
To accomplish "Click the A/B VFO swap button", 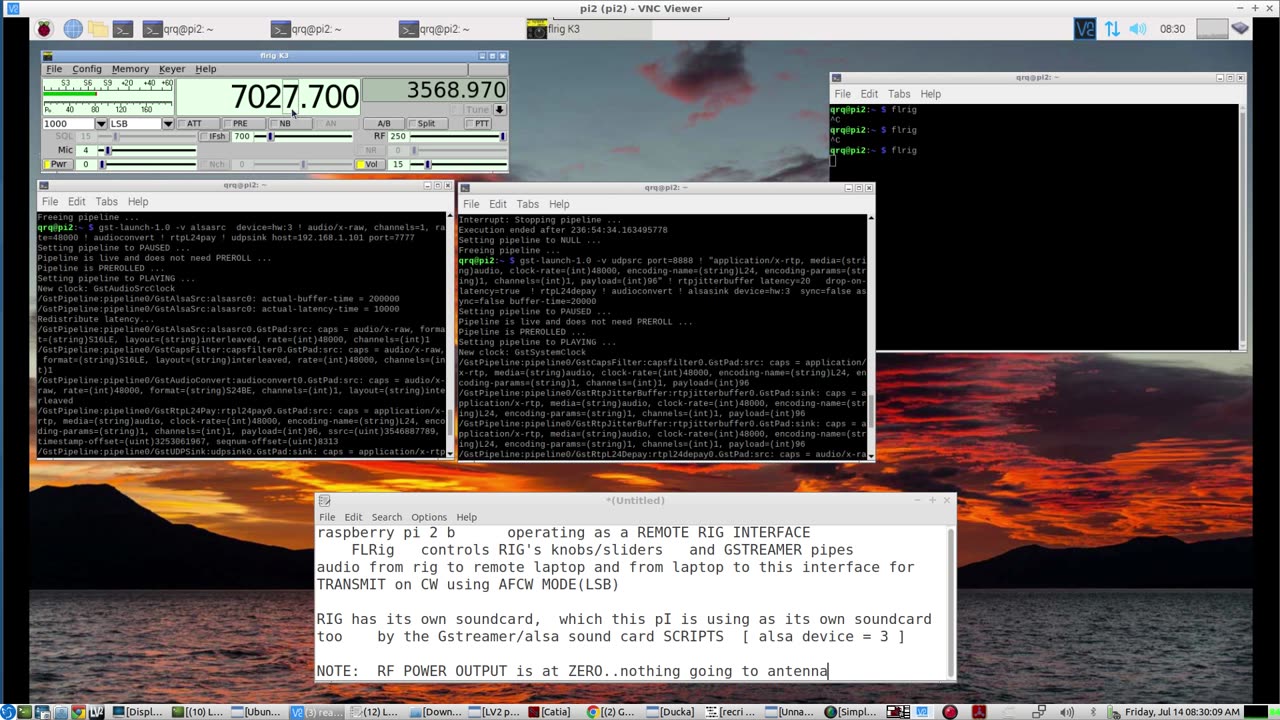I will coord(384,124).
